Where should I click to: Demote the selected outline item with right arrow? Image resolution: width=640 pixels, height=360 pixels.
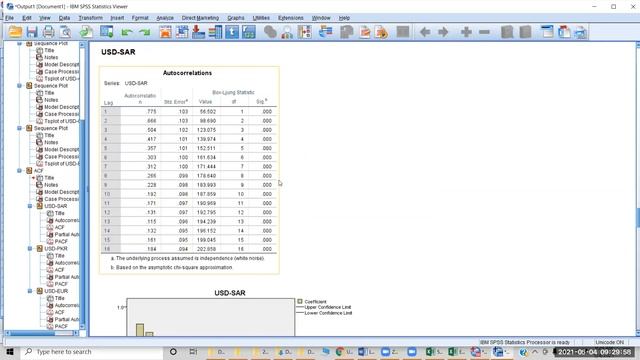click(x=443, y=32)
